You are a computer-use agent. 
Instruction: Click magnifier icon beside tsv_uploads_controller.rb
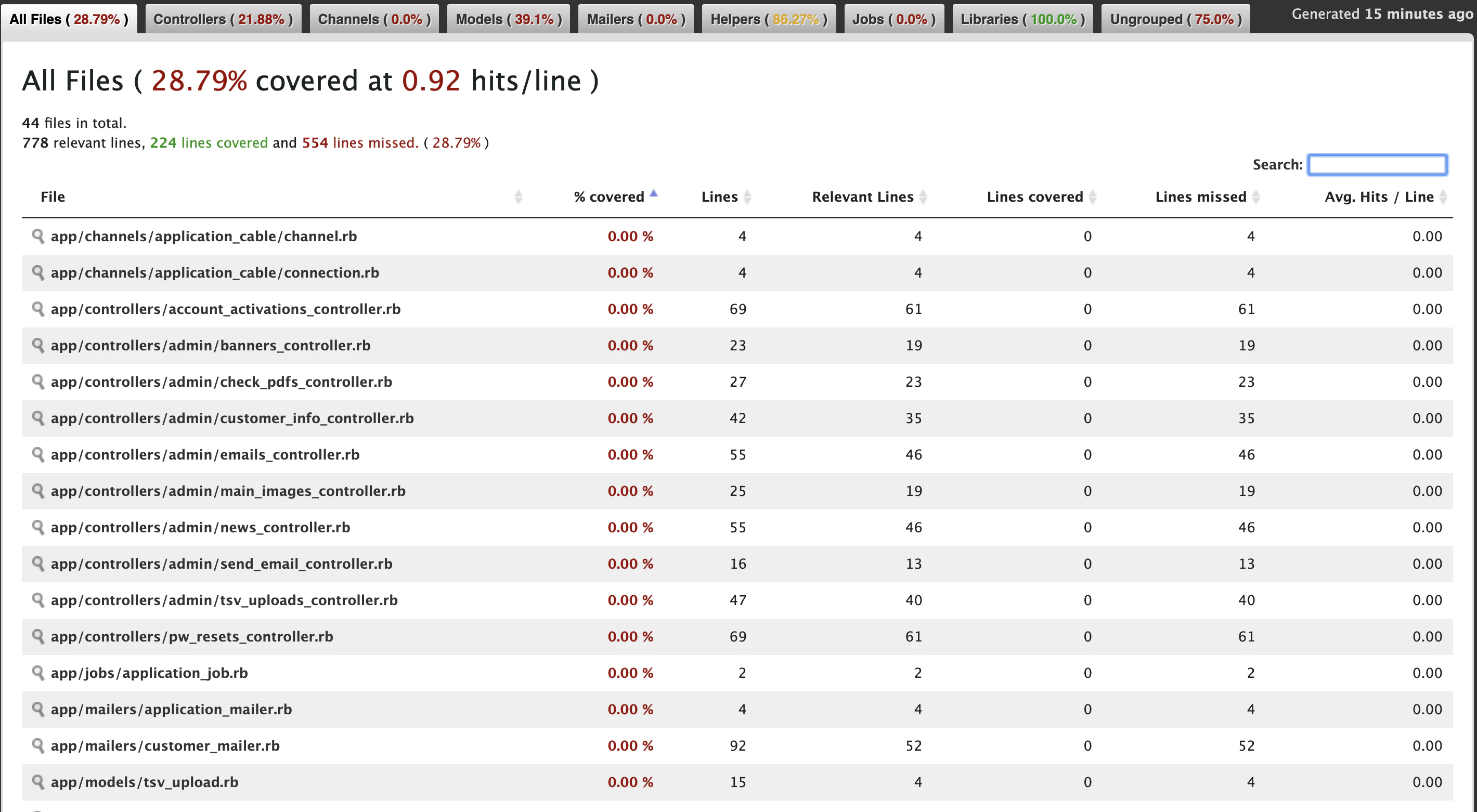[x=38, y=600]
